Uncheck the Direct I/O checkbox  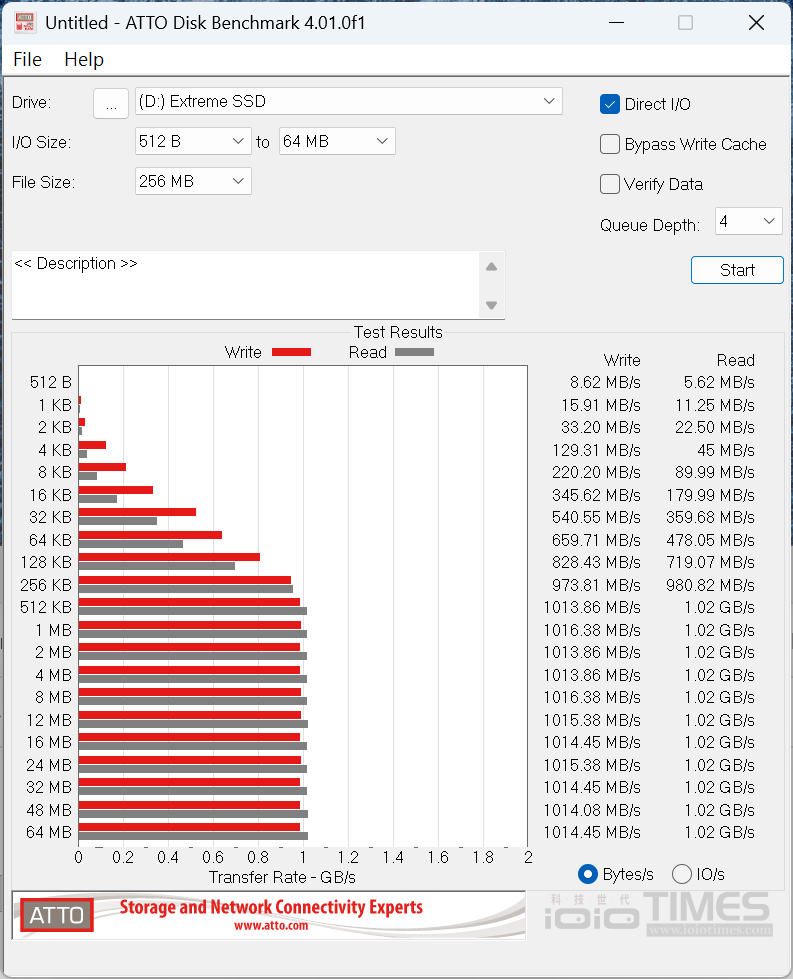click(609, 104)
